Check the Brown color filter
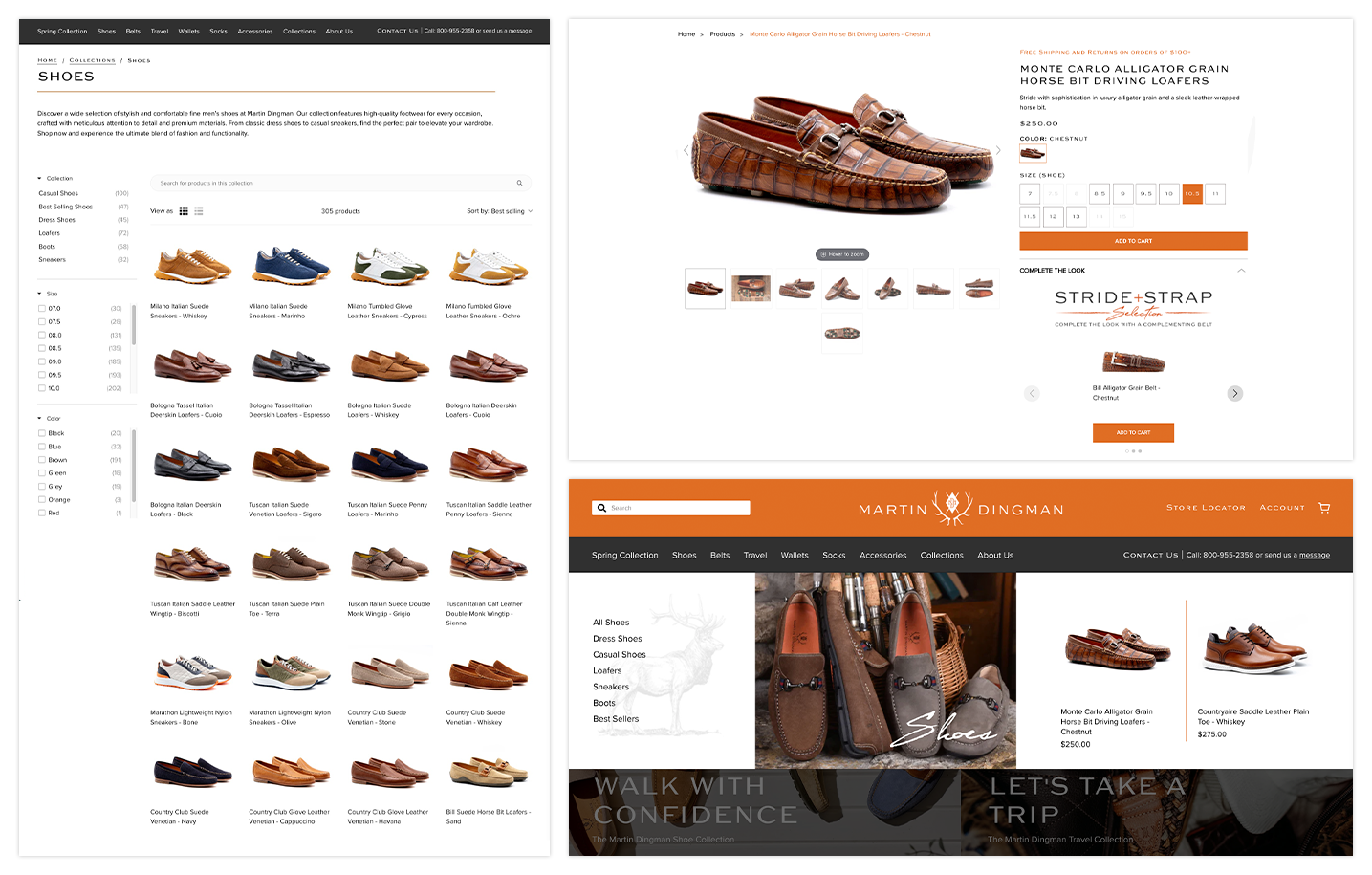The height and width of the screenshot is (875, 1372). 41,460
